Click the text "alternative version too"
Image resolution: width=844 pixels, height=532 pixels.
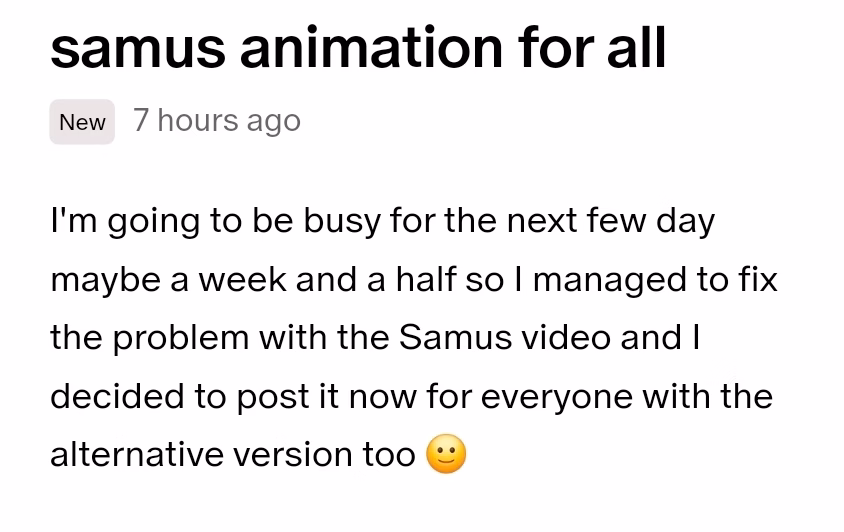[x=233, y=454]
